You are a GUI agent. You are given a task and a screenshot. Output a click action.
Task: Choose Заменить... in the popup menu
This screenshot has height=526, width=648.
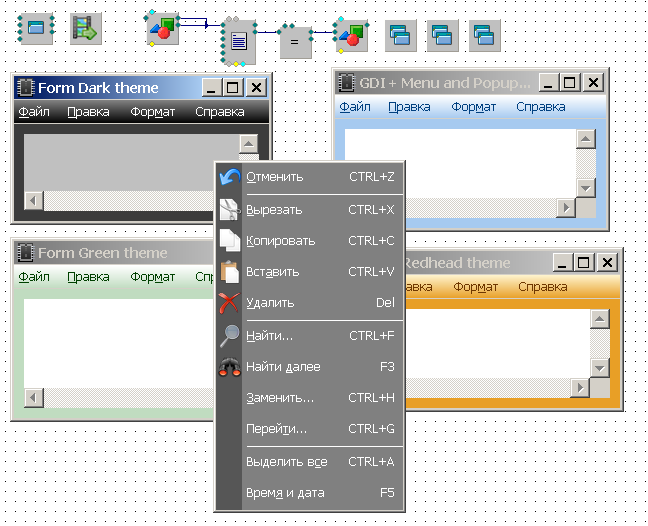[x=310, y=398]
